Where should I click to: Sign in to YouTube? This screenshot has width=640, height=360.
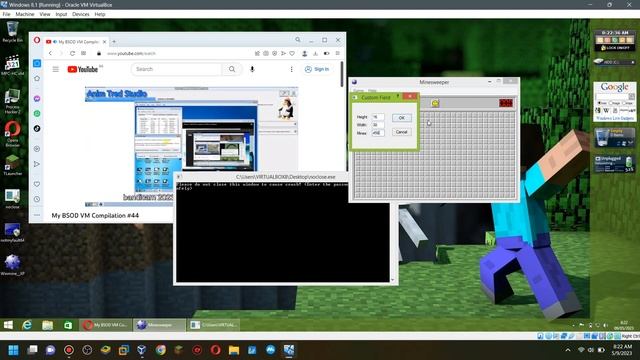click(317, 69)
